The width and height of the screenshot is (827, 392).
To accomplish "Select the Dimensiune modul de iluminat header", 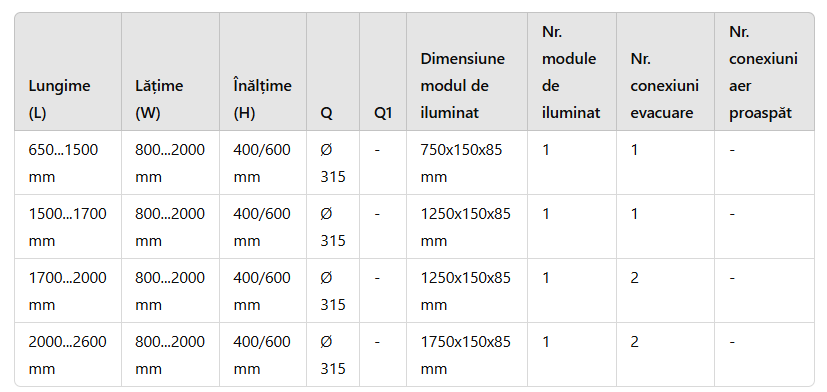I will click(x=467, y=72).
